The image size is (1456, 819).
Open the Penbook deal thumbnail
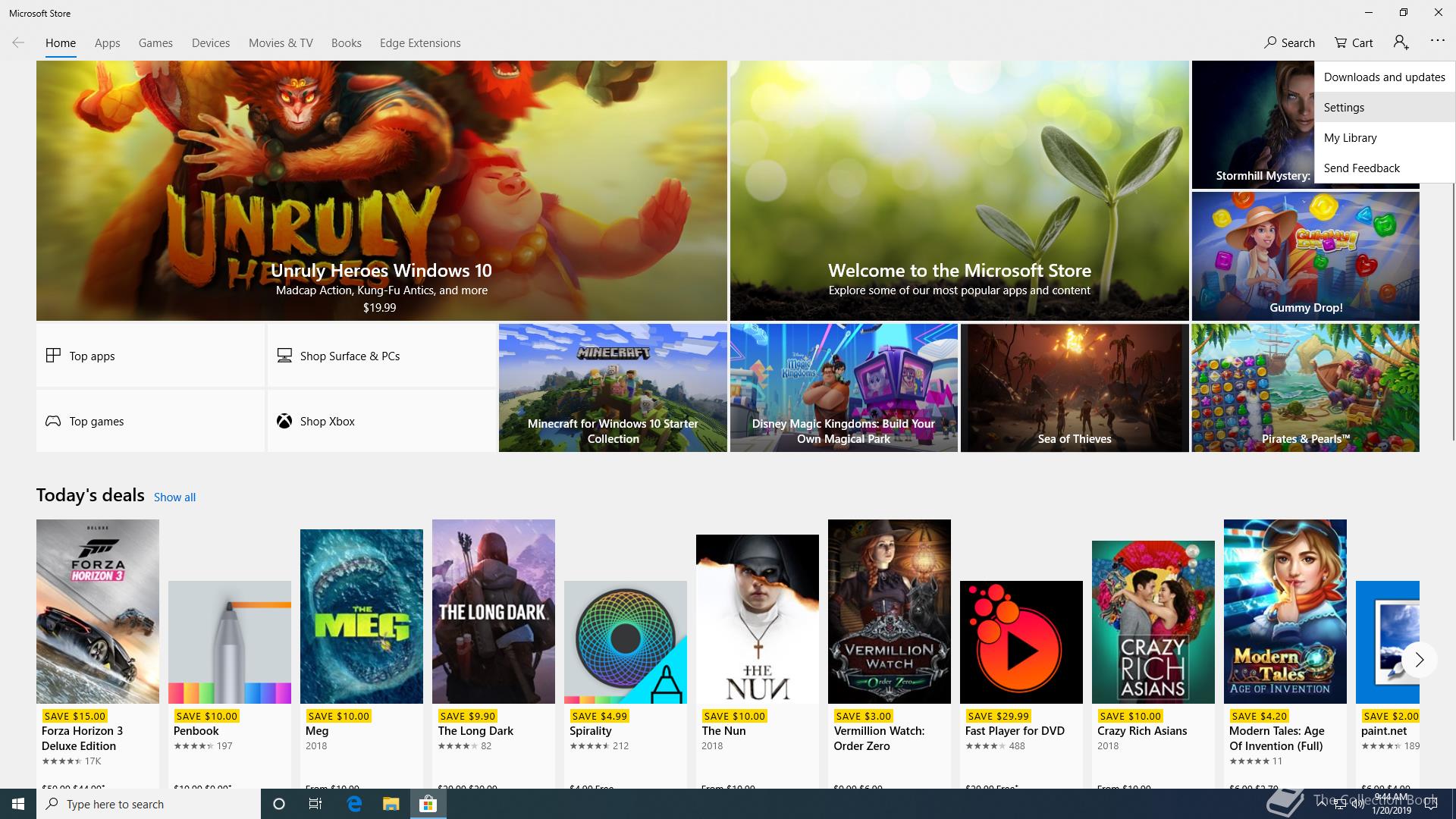tap(230, 642)
